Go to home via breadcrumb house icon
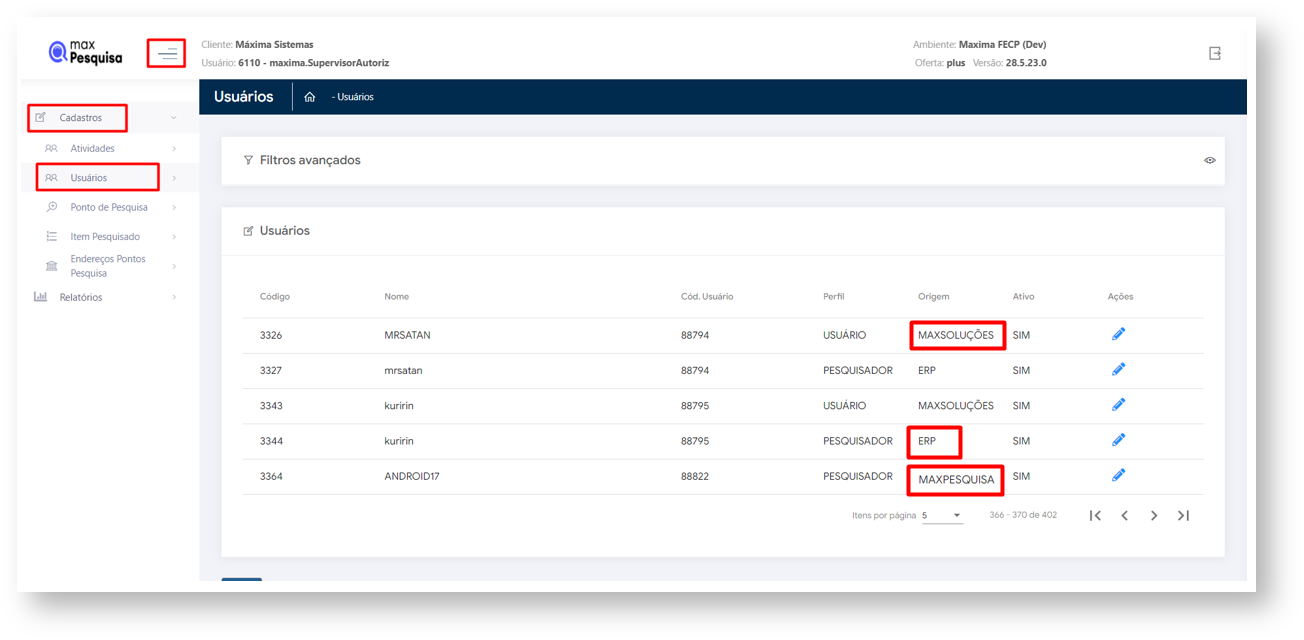This screenshot has width=1304, height=640. click(310, 97)
